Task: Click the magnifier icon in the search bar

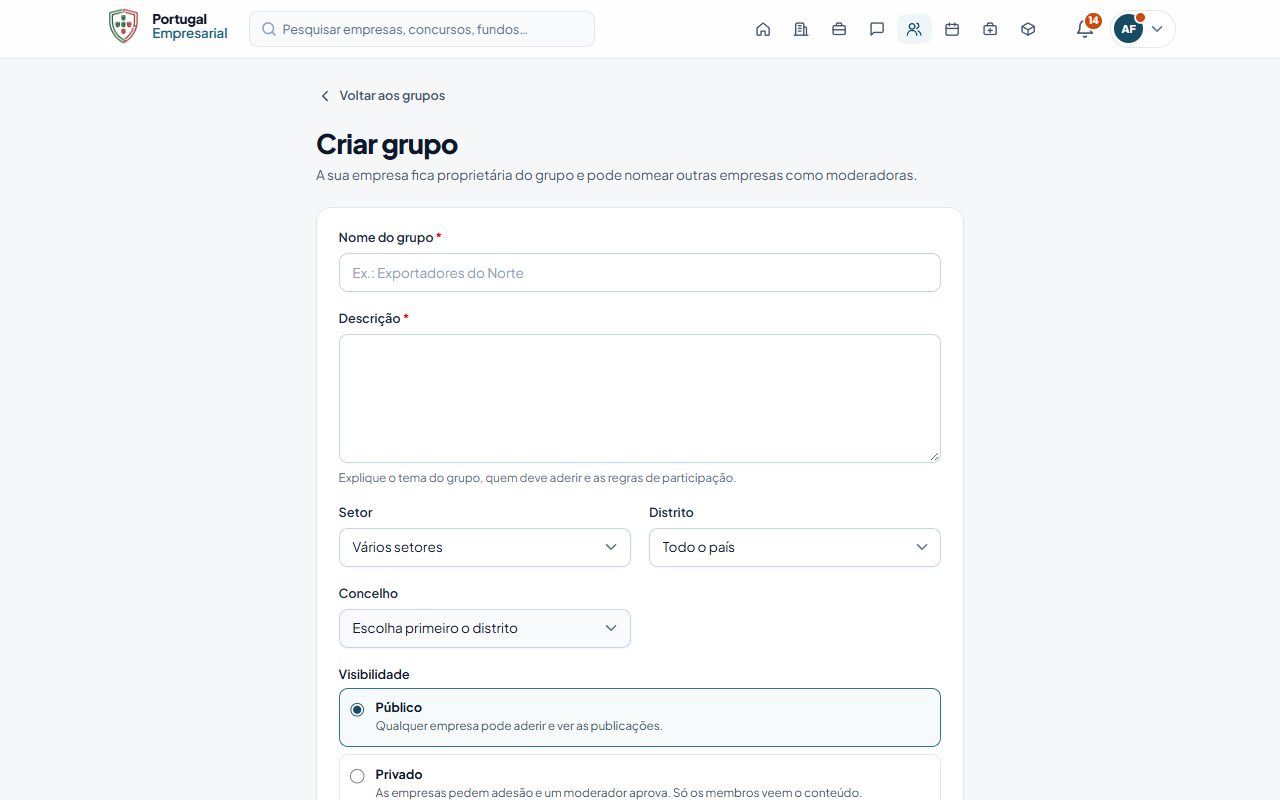Action: [269, 29]
